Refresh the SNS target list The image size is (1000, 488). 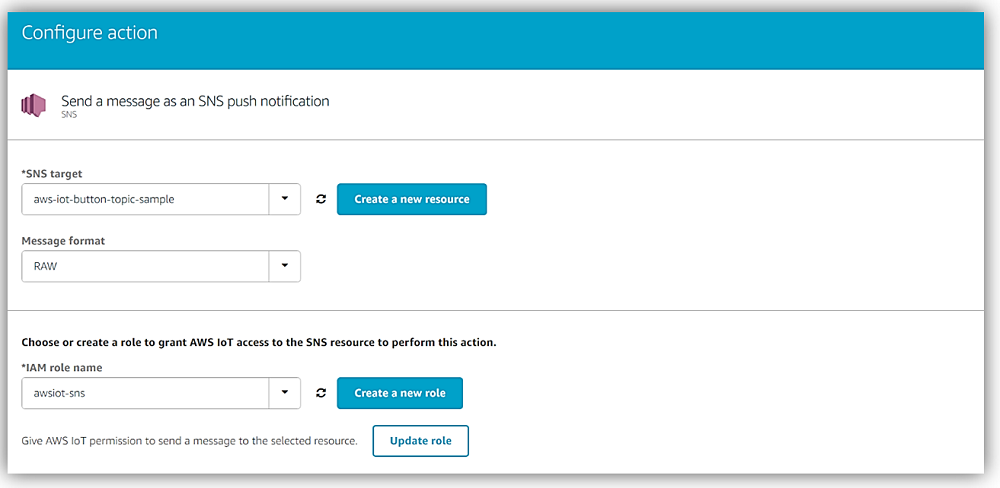[x=321, y=199]
